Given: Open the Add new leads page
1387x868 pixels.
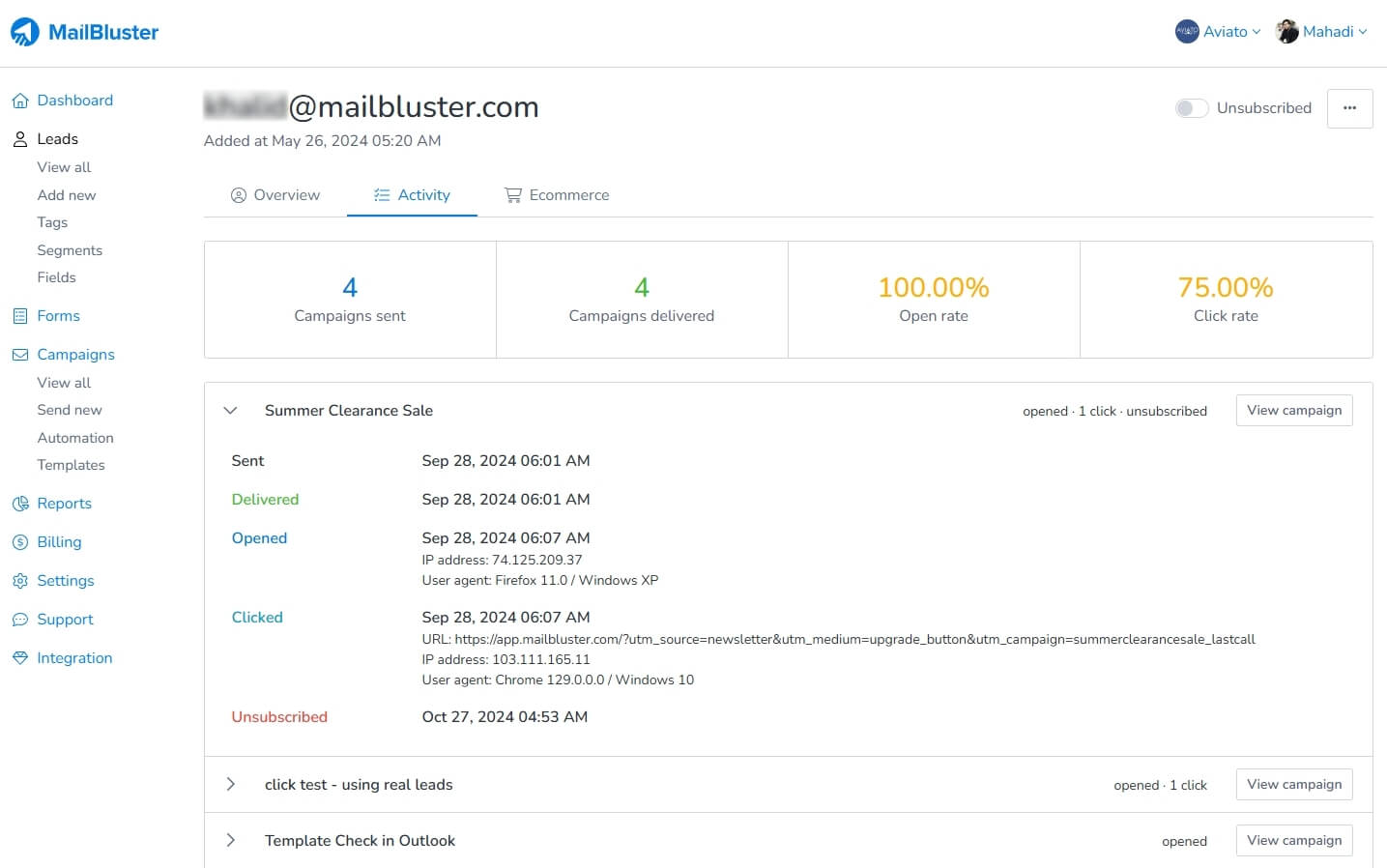Looking at the screenshot, I should pos(66,194).
